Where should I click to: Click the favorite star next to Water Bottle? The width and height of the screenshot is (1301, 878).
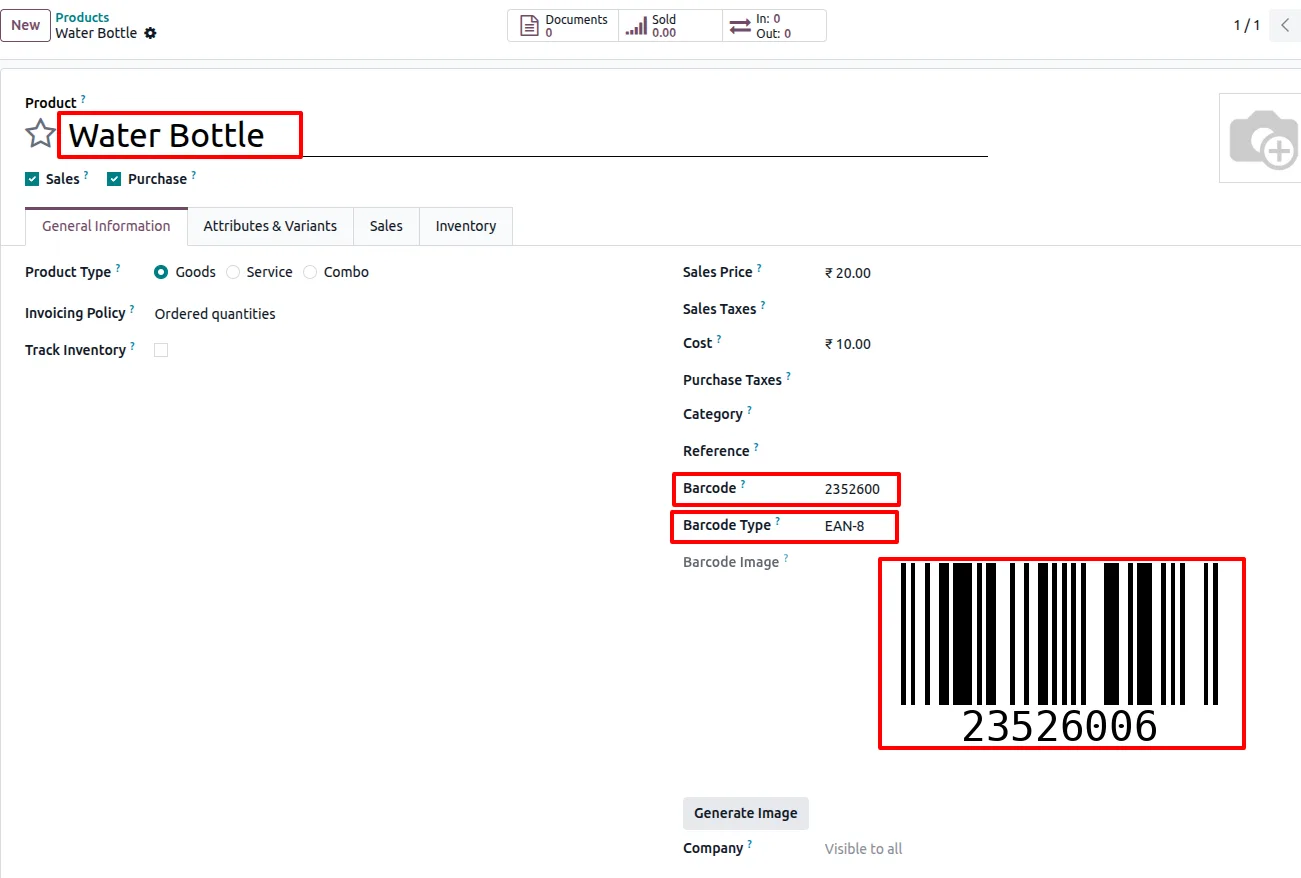pyautogui.click(x=40, y=134)
